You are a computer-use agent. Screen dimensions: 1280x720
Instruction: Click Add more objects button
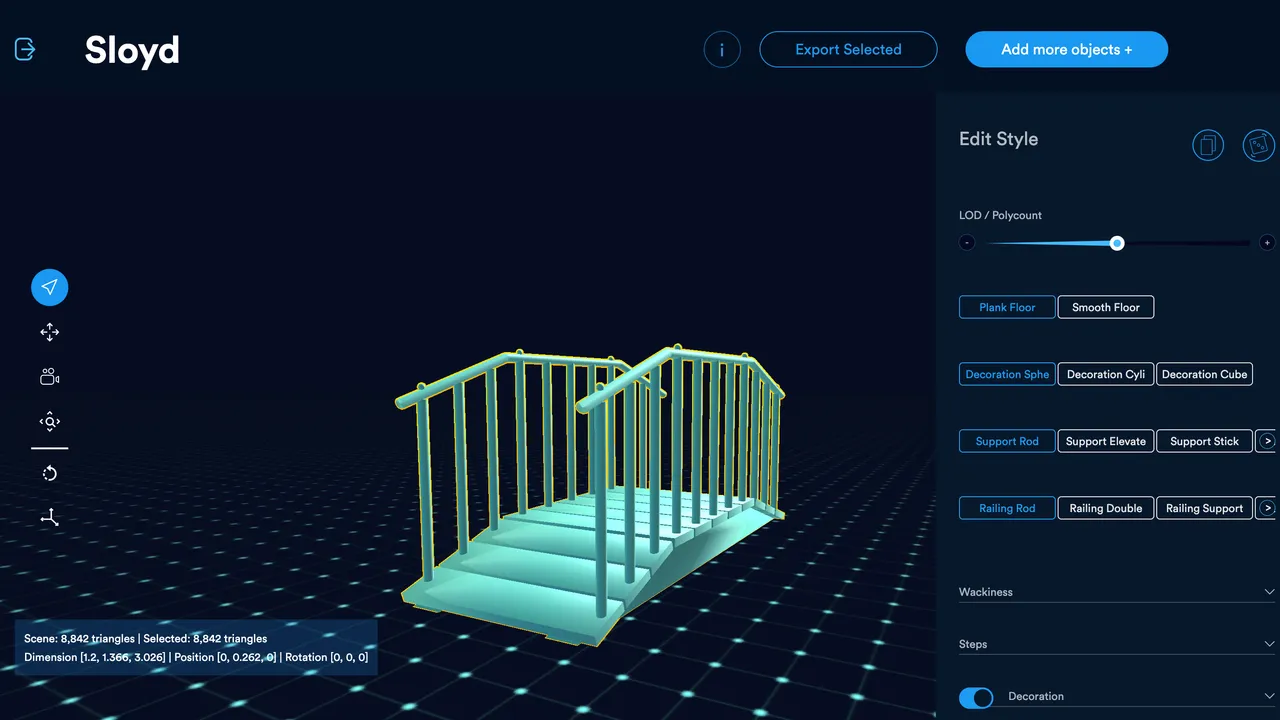[x=1066, y=49]
